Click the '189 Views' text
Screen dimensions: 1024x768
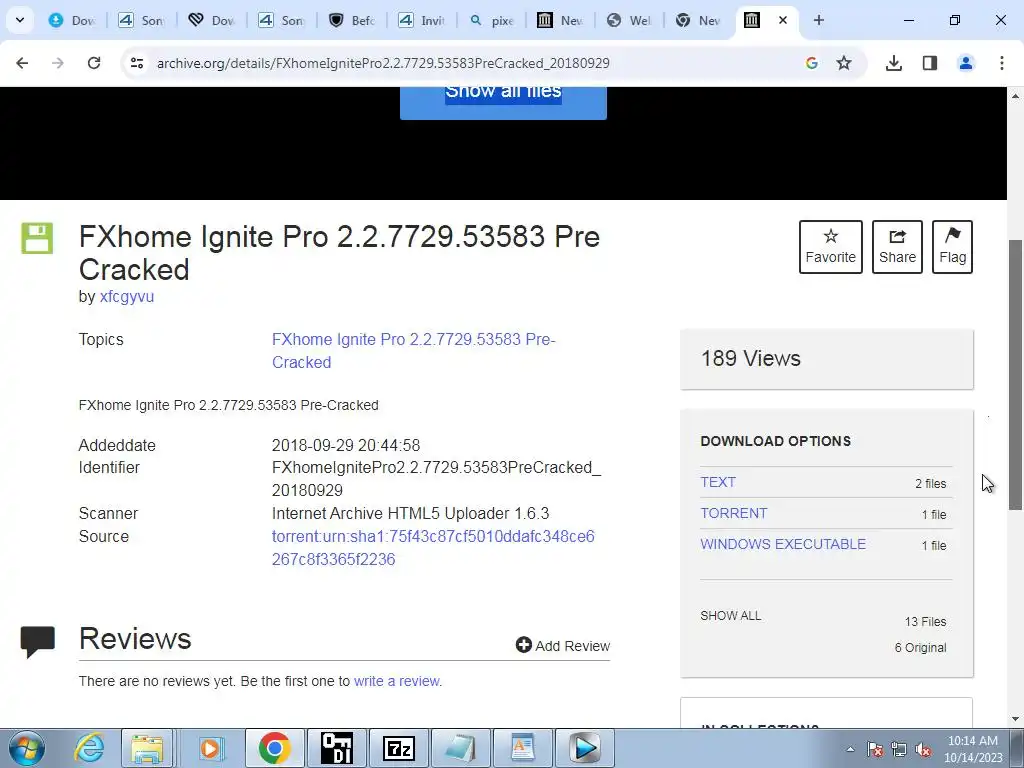(750, 359)
